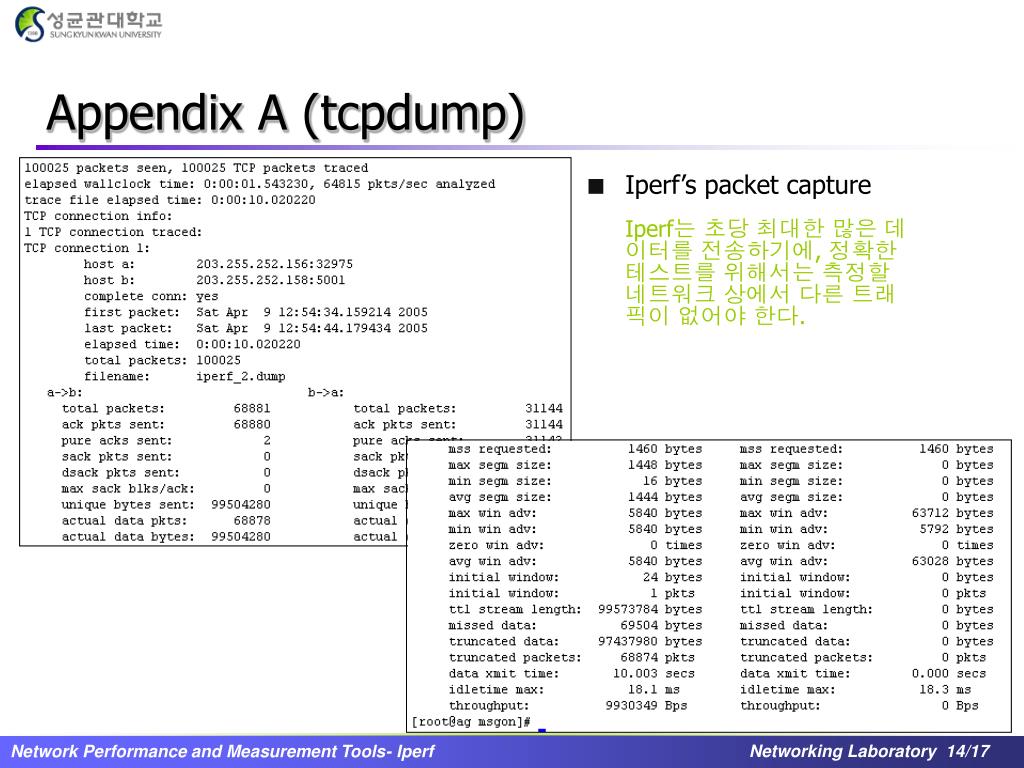Click 'min segm size: 16 bytes'
This screenshot has width=1024, height=768.
(575, 481)
